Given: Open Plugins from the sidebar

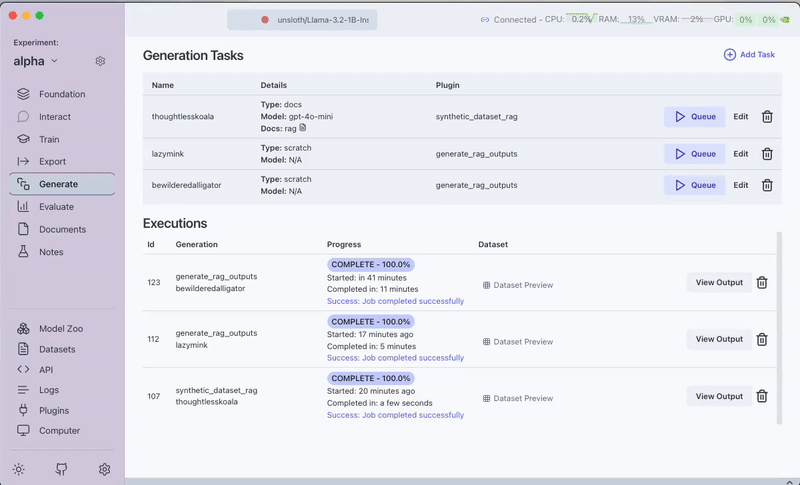Looking at the screenshot, I should [x=54, y=410].
